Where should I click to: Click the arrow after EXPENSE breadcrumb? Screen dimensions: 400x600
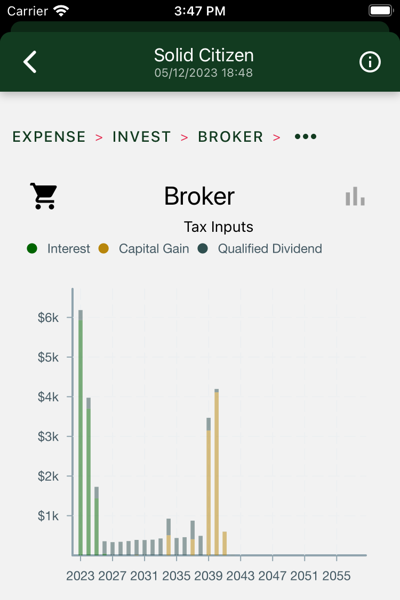[x=99, y=137]
